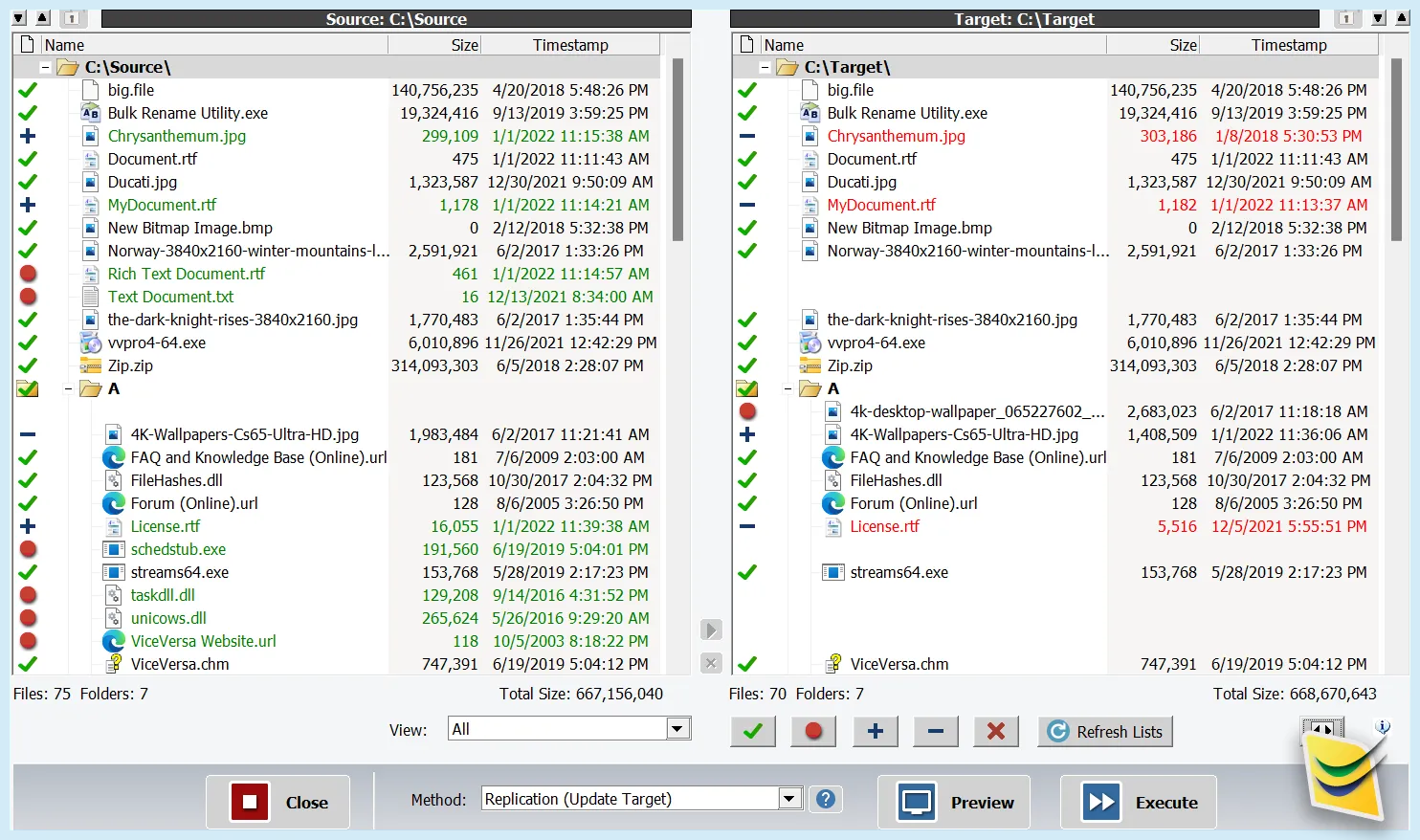
Task: Click the Target pane up-arrow button
Action: [x=1402, y=18]
